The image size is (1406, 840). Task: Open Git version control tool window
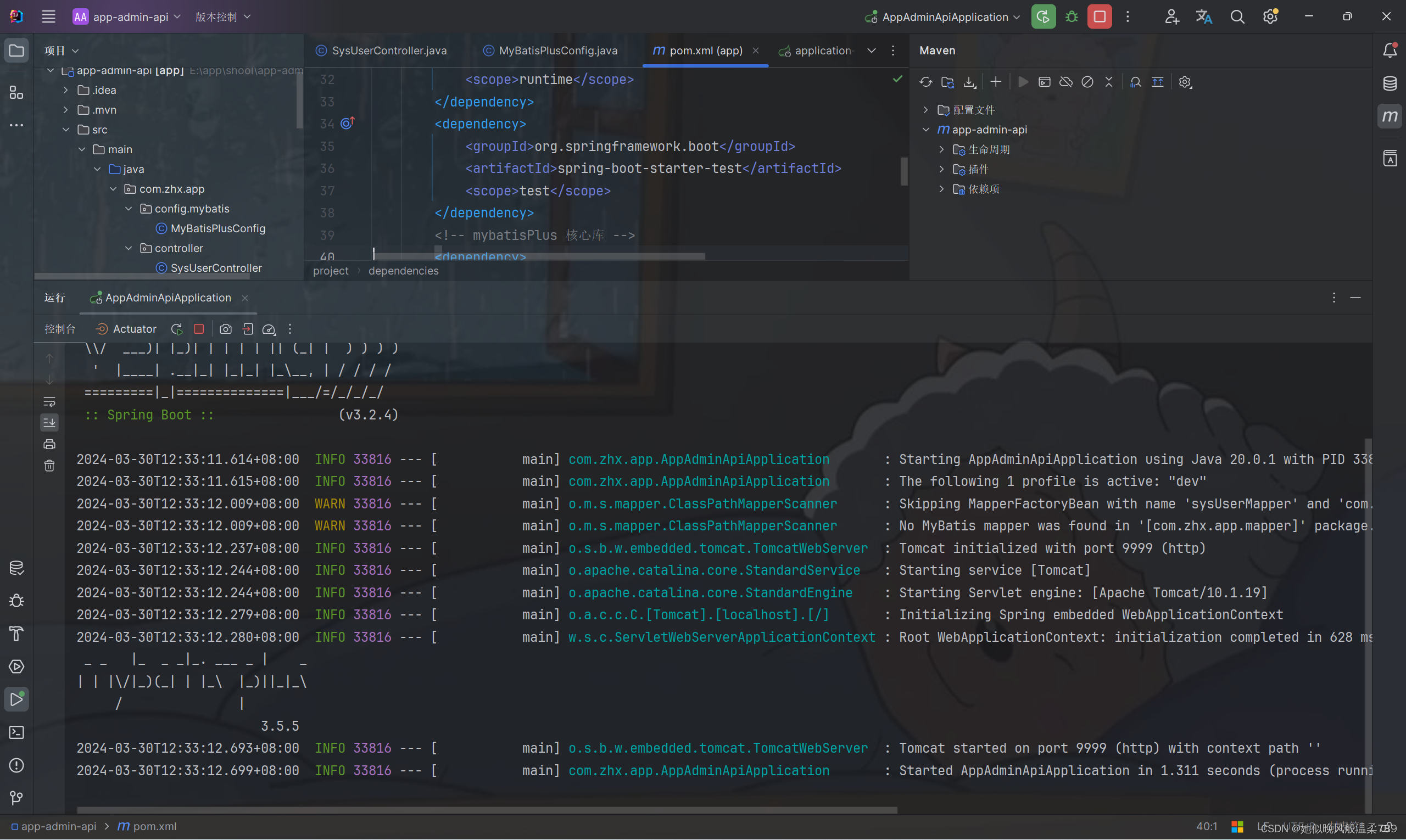(x=16, y=798)
